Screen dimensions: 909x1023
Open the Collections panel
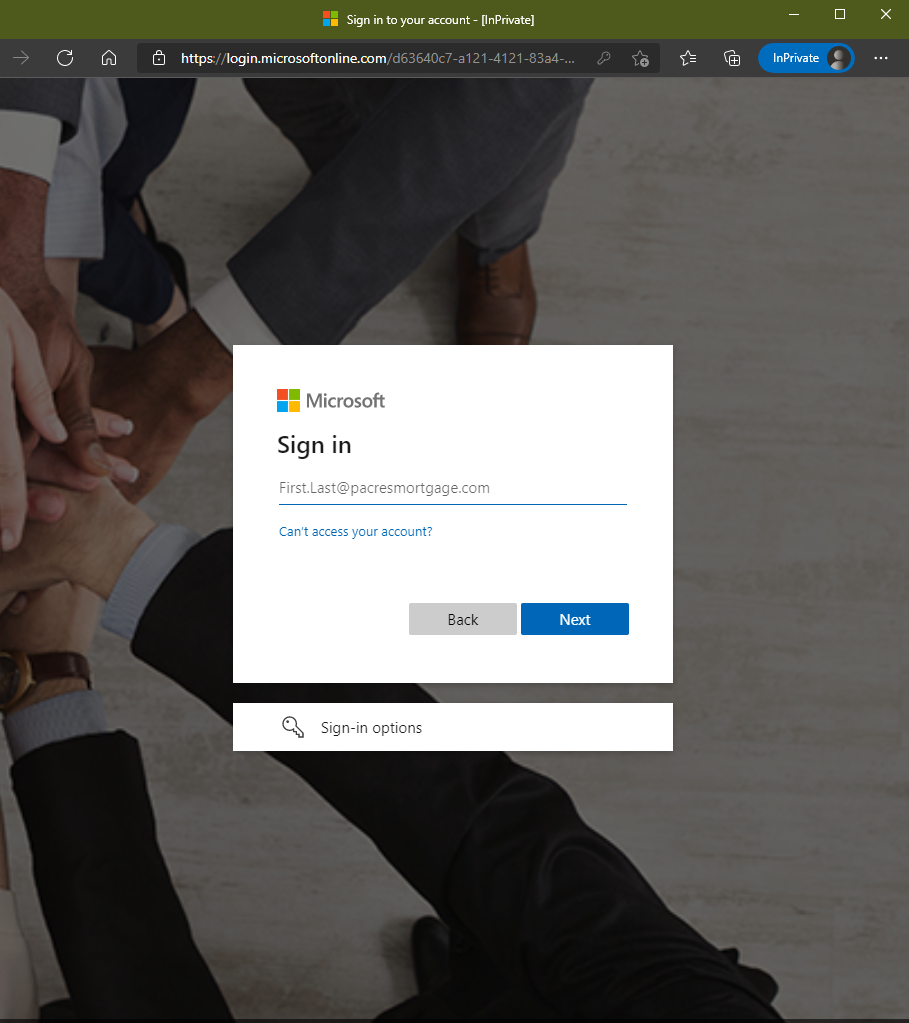732,58
